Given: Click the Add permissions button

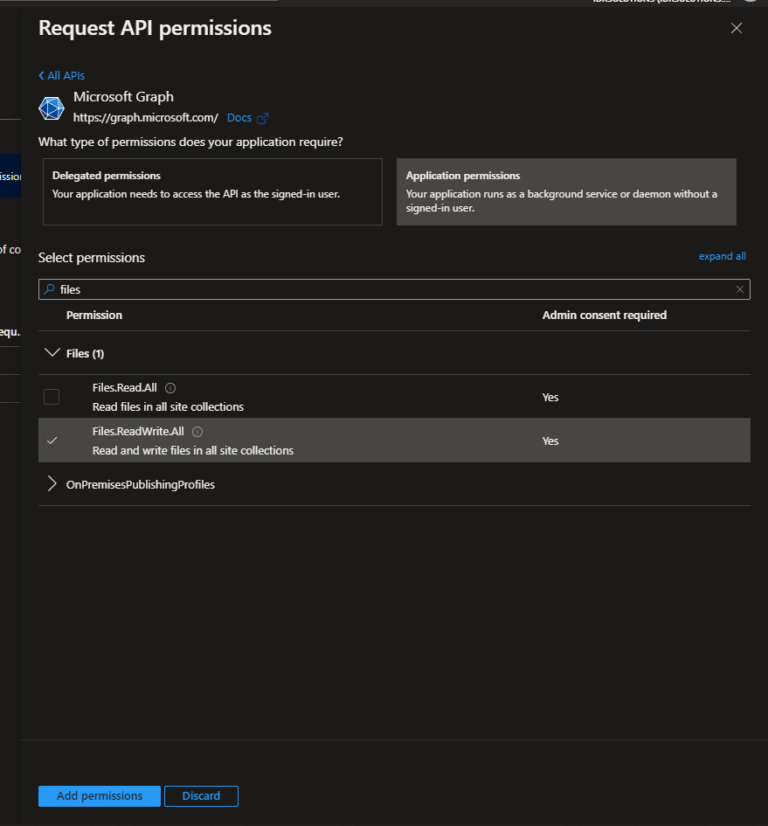Looking at the screenshot, I should pos(98,796).
